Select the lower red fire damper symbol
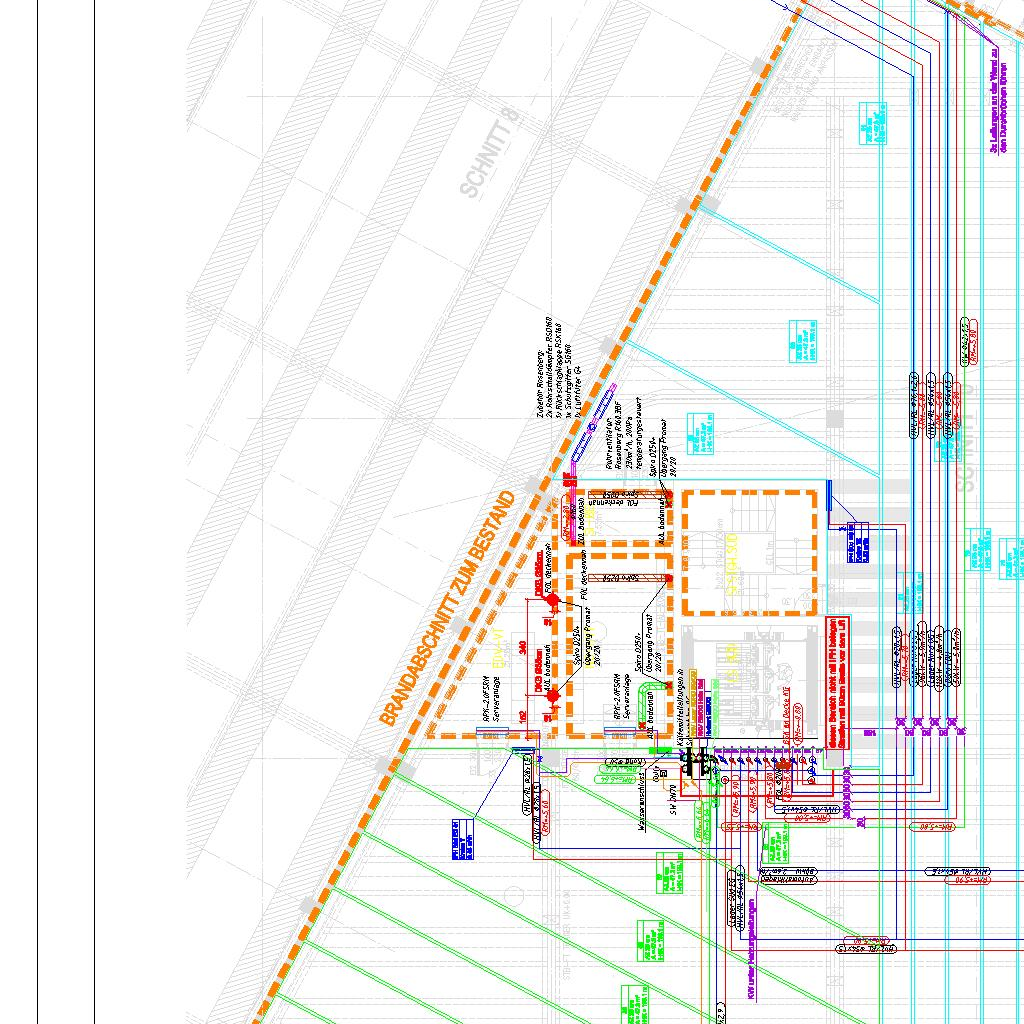This screenshot has height=1024, width=1024. (552, 694)
